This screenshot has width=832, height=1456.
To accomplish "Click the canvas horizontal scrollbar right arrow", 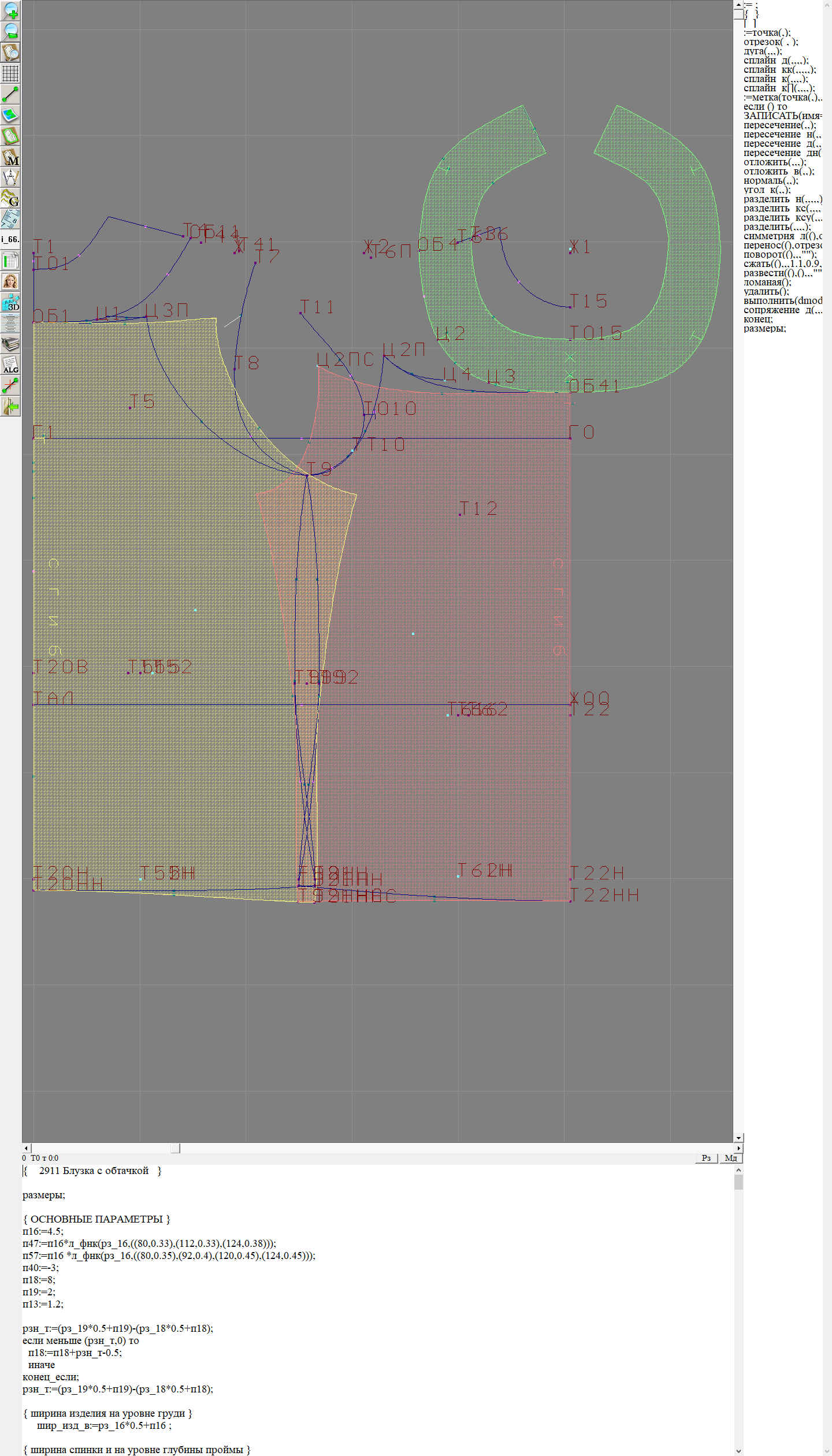I will point(738,1148).
